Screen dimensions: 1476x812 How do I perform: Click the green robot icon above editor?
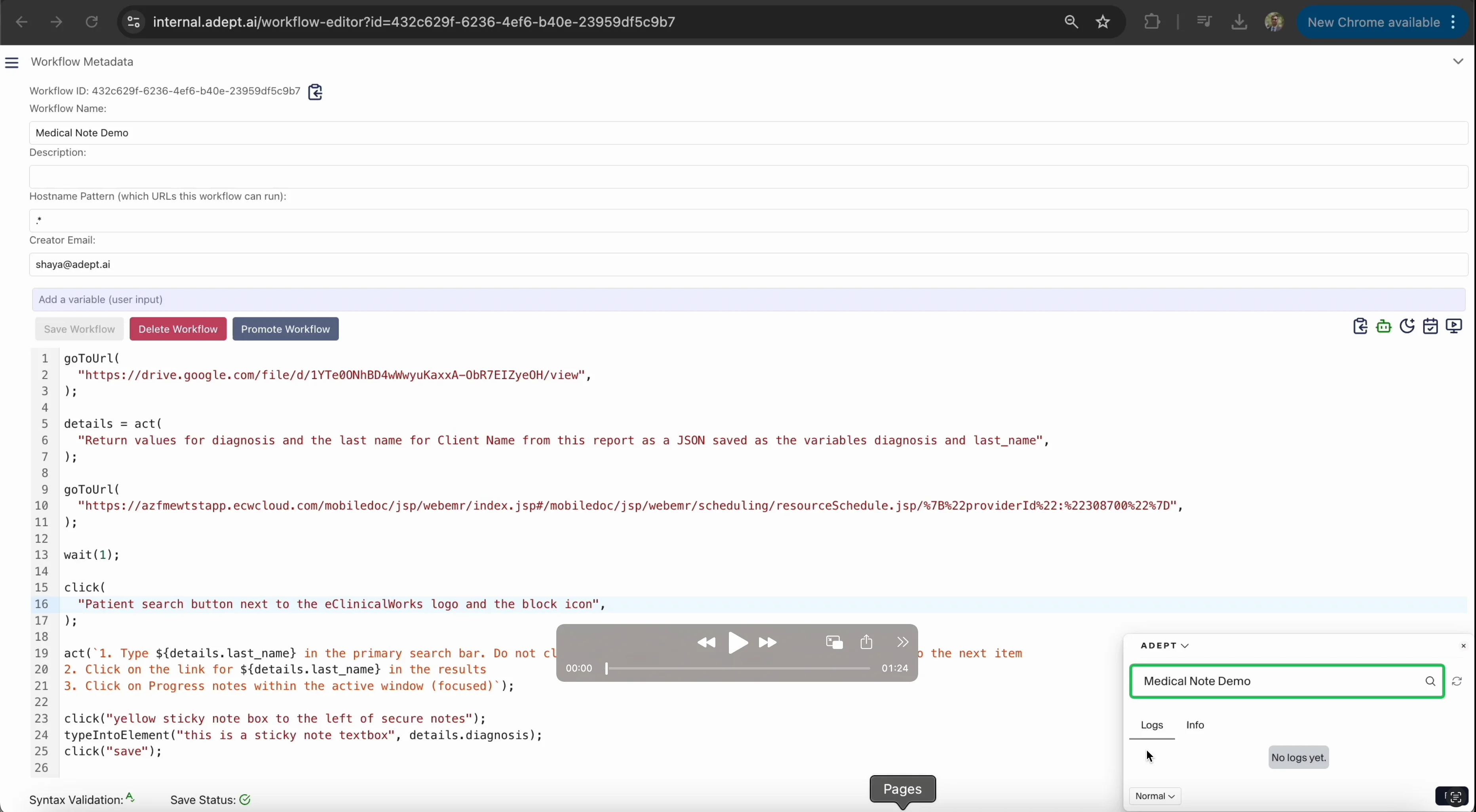pos(1384,326)
